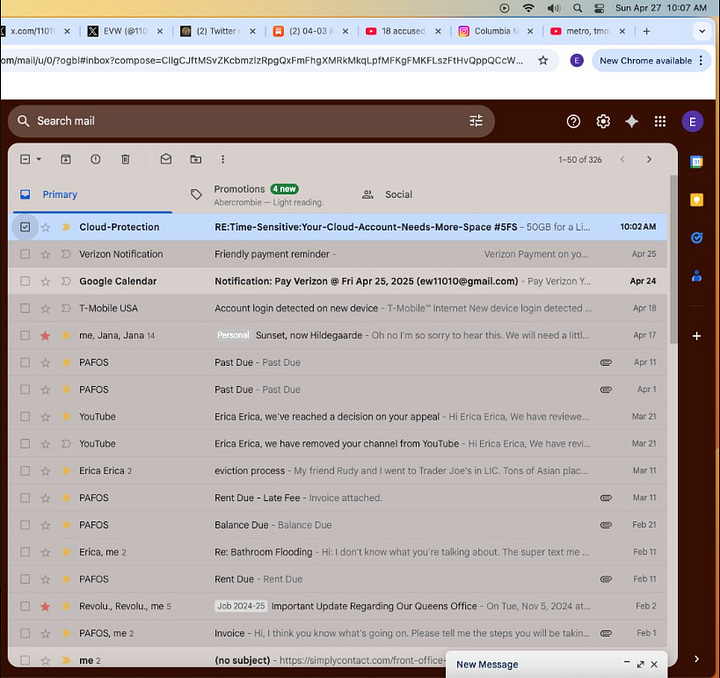Get add-ons plus icon in side panel

point(697,336)
